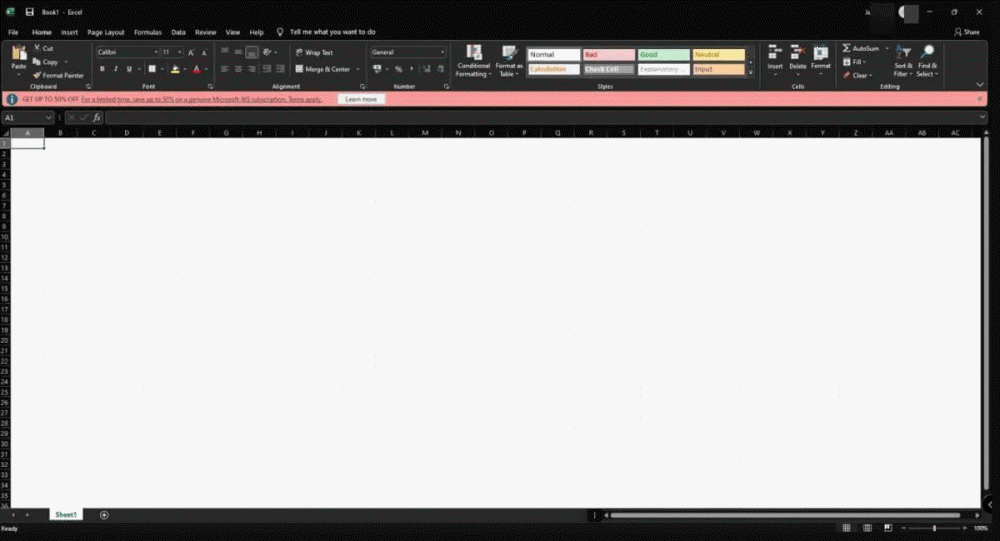The image size is (1000, 541).
Task: Click the Percent Style icon
Action: point(398,69)
